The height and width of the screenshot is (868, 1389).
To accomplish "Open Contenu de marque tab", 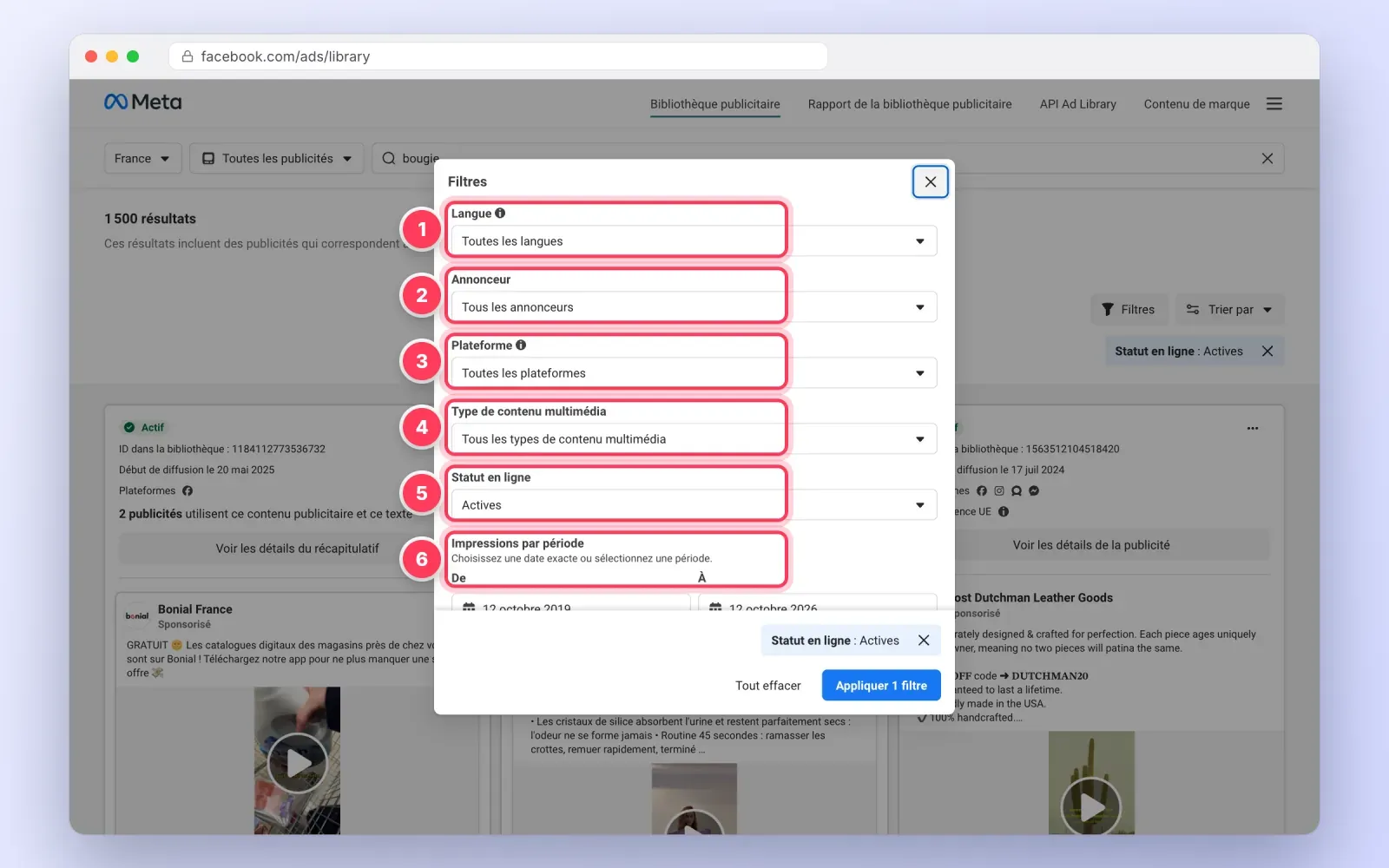I will 1196,104.
